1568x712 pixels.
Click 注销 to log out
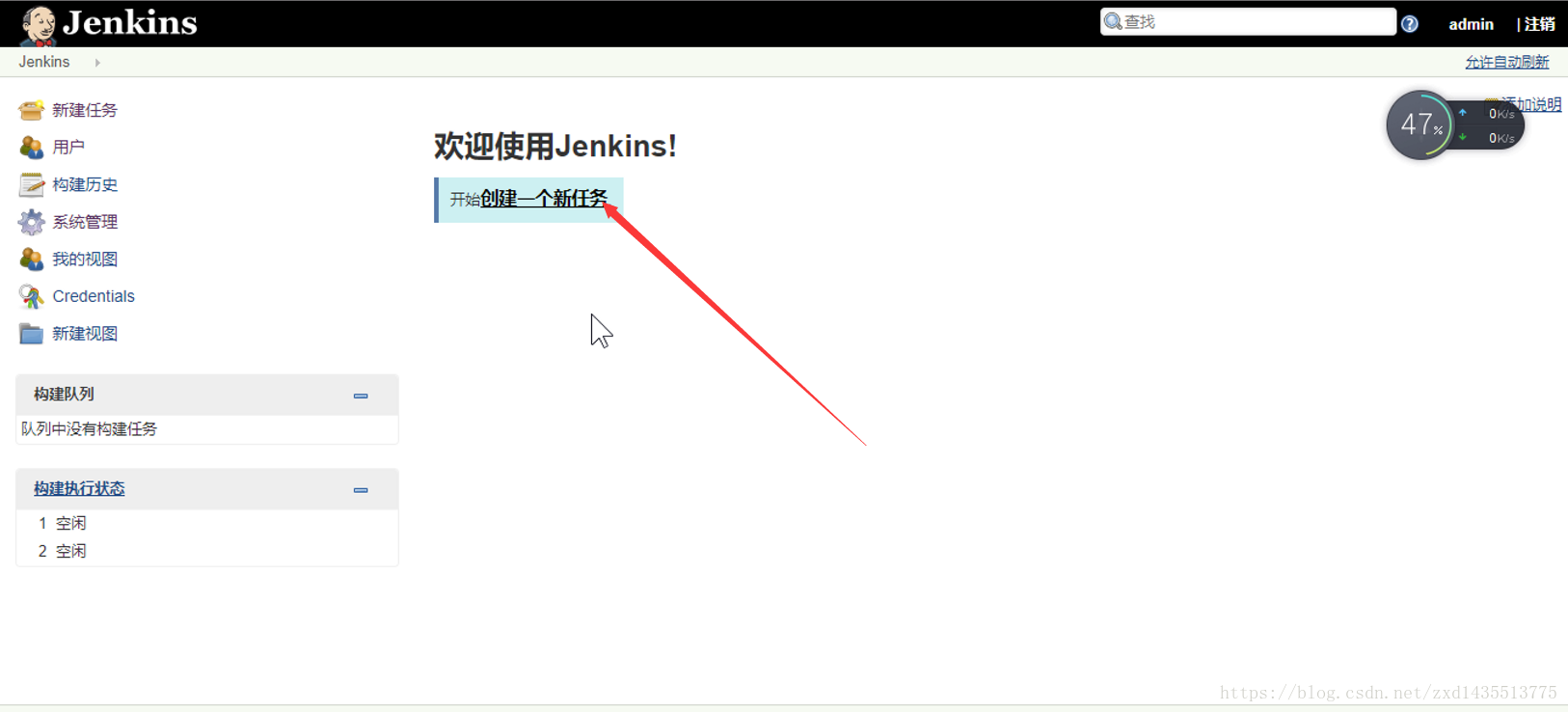tap(1540, 24)
